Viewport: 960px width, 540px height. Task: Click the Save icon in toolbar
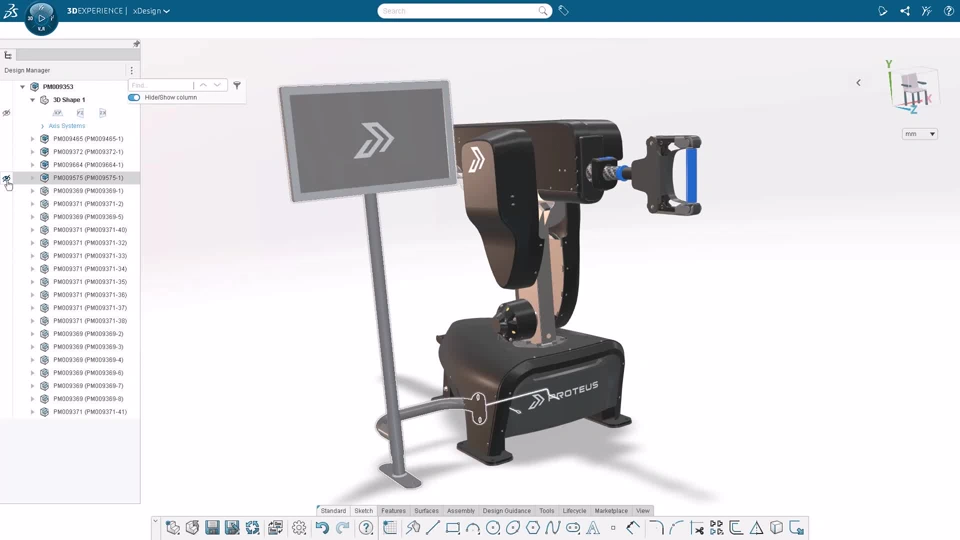coord(212,528)
